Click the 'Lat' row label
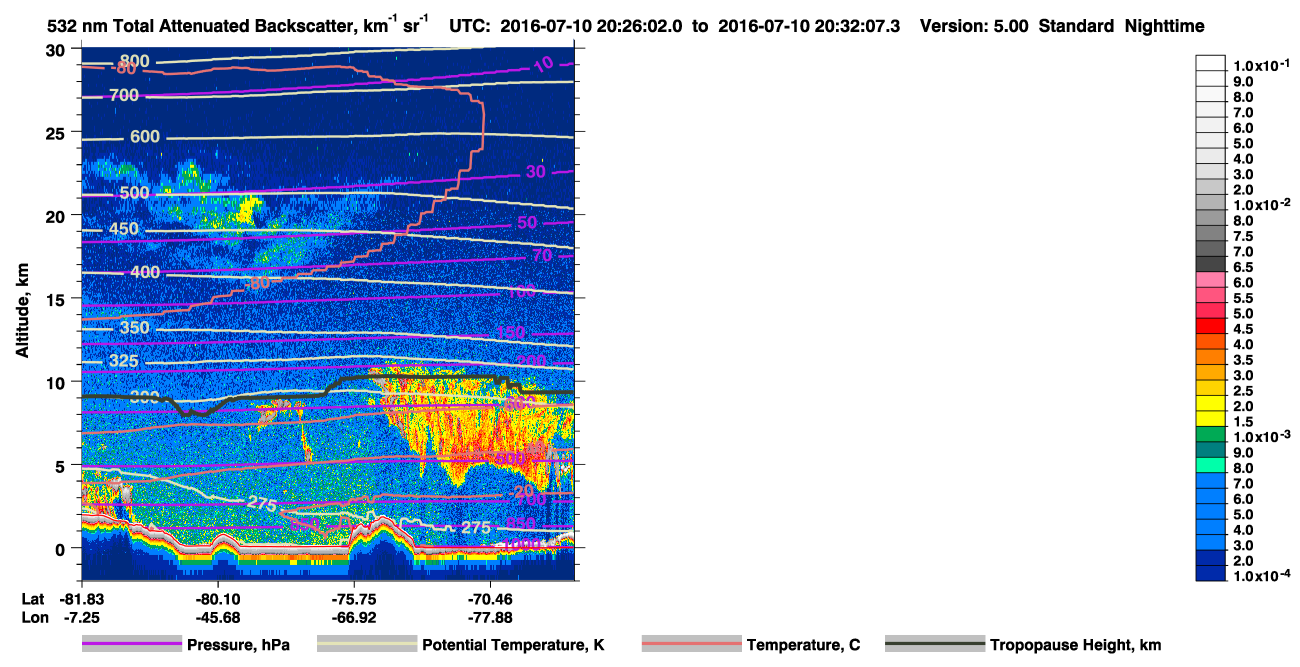This screenshot has width=1300, height=667. pos(33,599)
